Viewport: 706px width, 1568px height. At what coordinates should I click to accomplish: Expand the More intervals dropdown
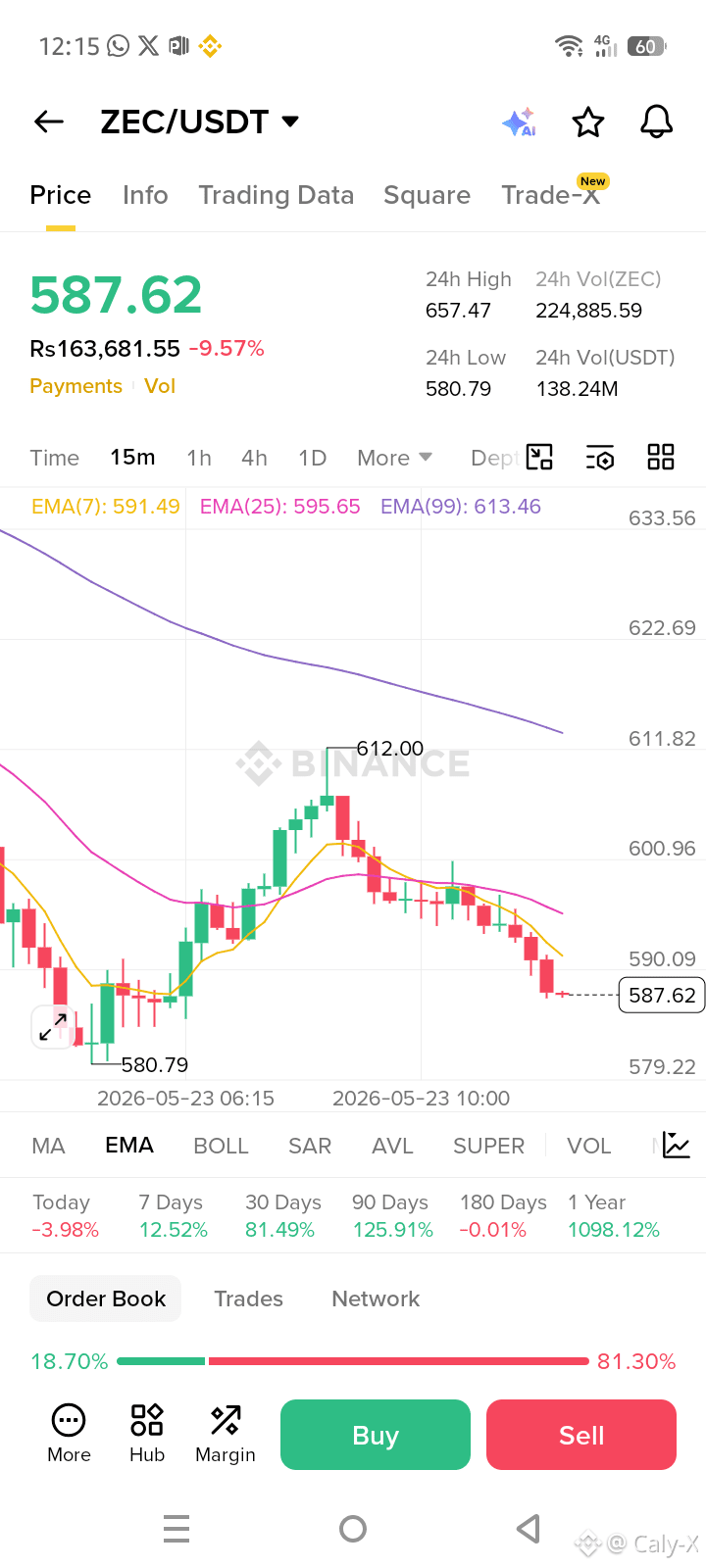click(394, 458)
